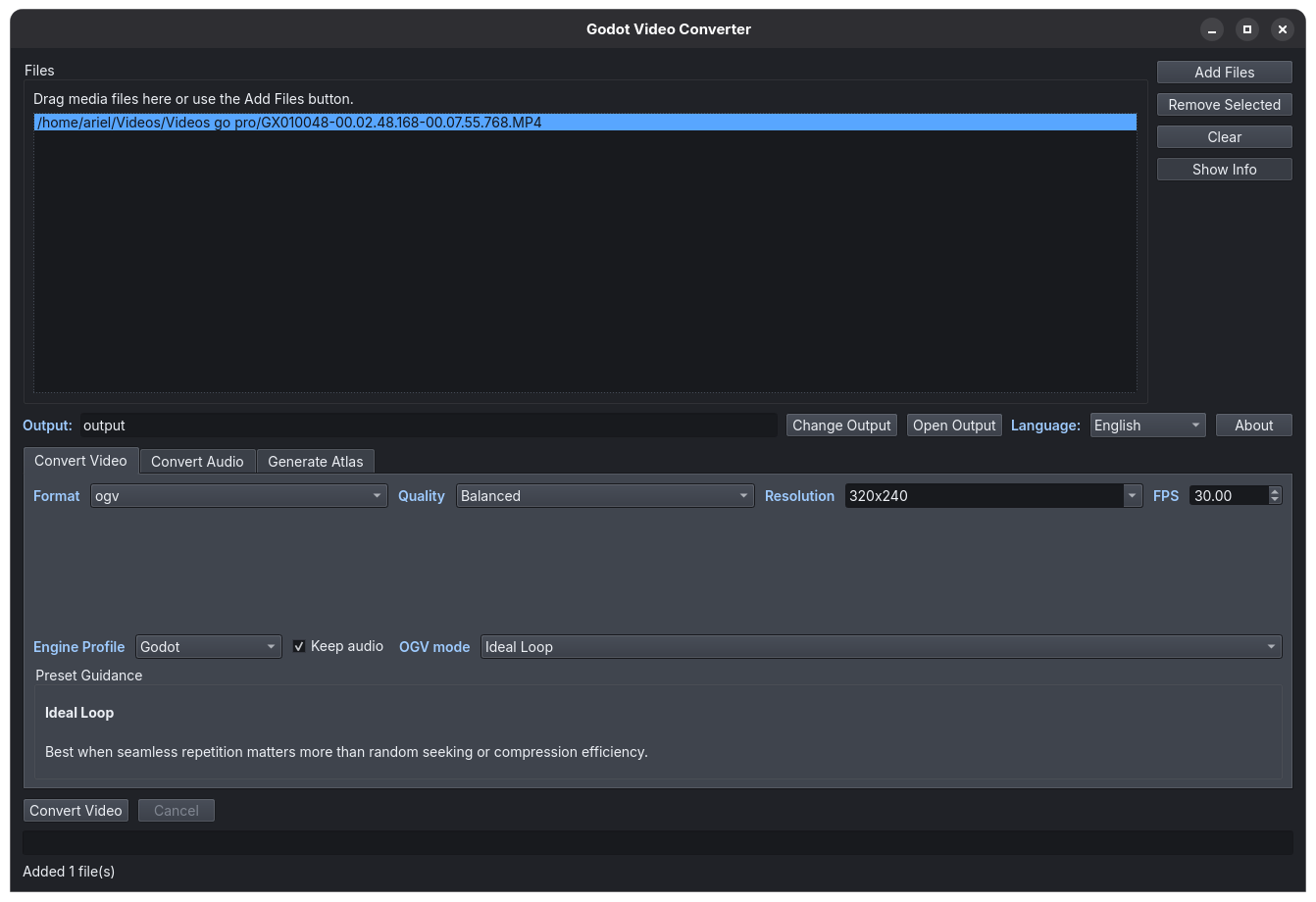Start conversion with Convert Video button
The height and width of the screenshot is (902, 1316).
pyautogui.click(x=76, y=811)
